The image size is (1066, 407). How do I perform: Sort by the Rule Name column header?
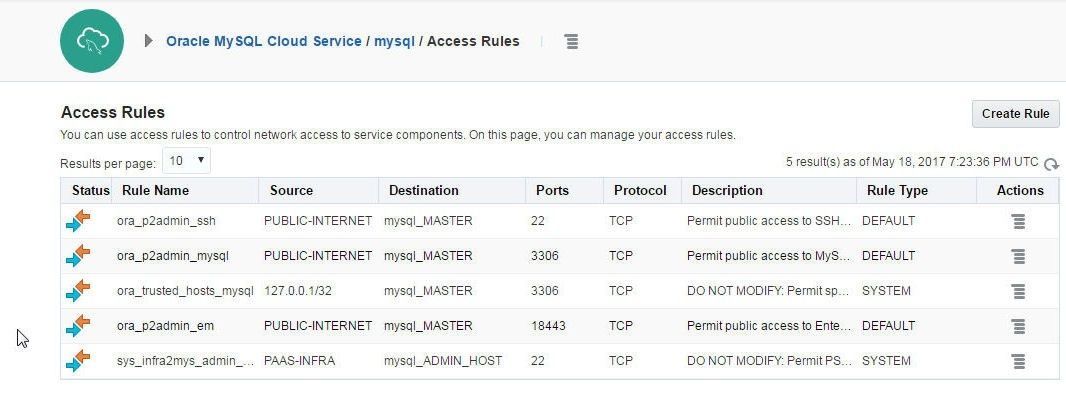tap(156, 191)
